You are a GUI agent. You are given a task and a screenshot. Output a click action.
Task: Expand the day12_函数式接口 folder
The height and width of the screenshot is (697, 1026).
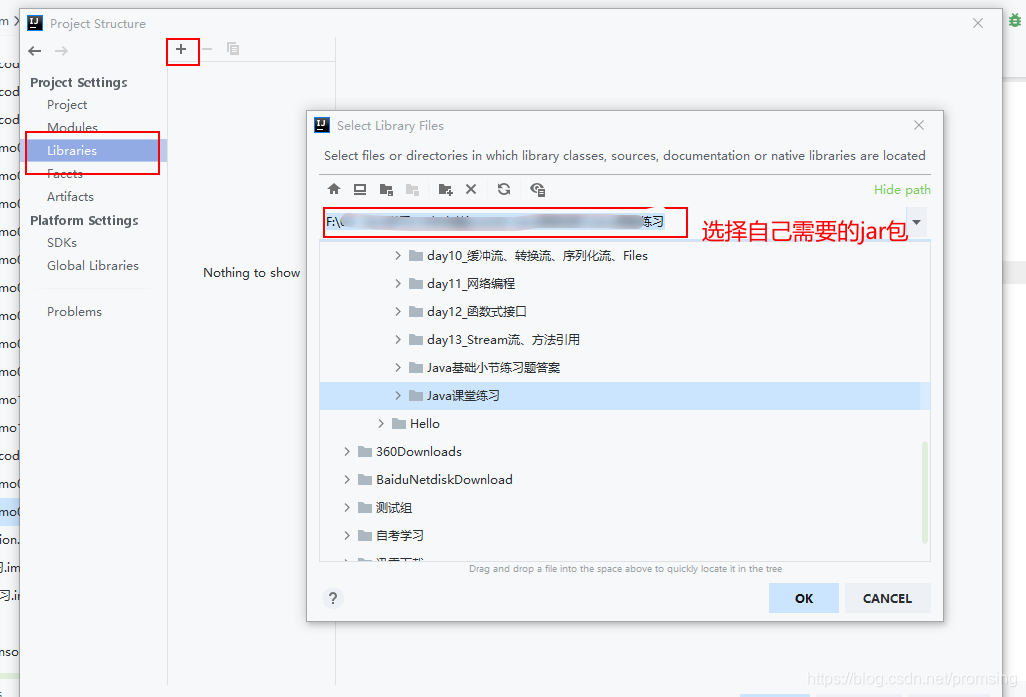pyautogui.click(x=398, y=312)
